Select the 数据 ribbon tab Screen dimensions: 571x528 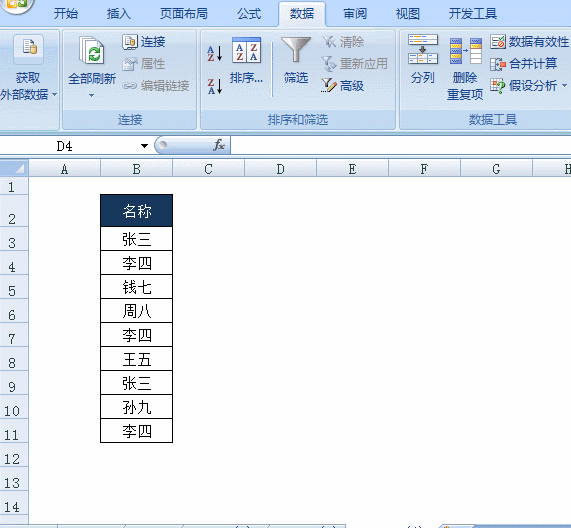point(302,14)
